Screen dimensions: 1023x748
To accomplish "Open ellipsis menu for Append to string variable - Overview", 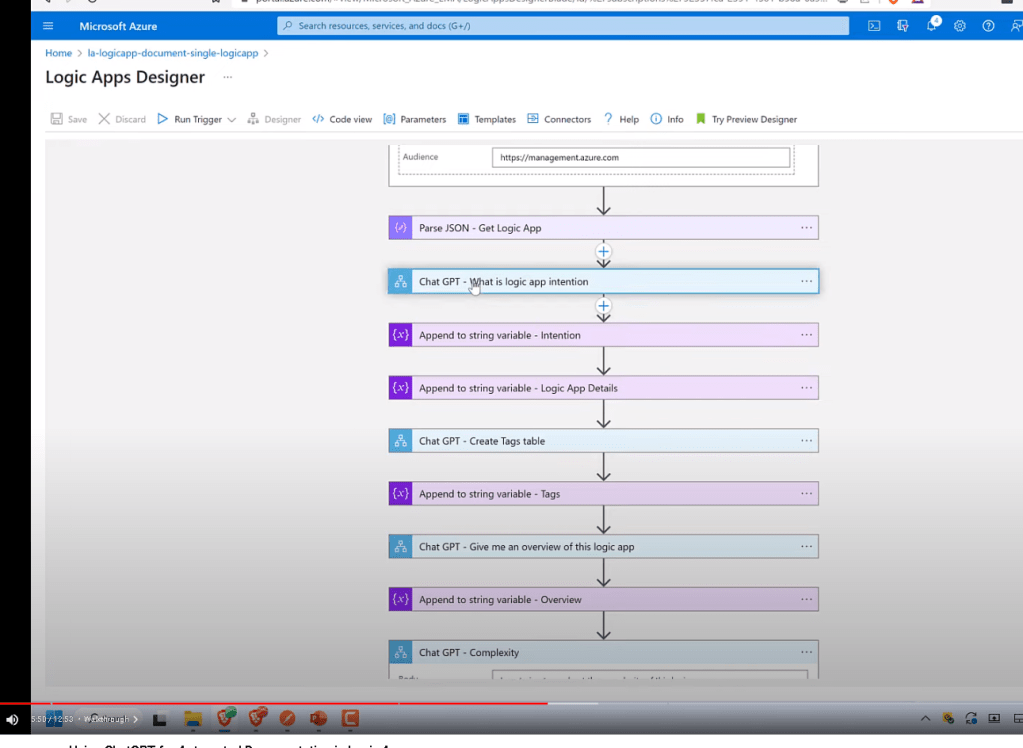I will pos(806,599).
